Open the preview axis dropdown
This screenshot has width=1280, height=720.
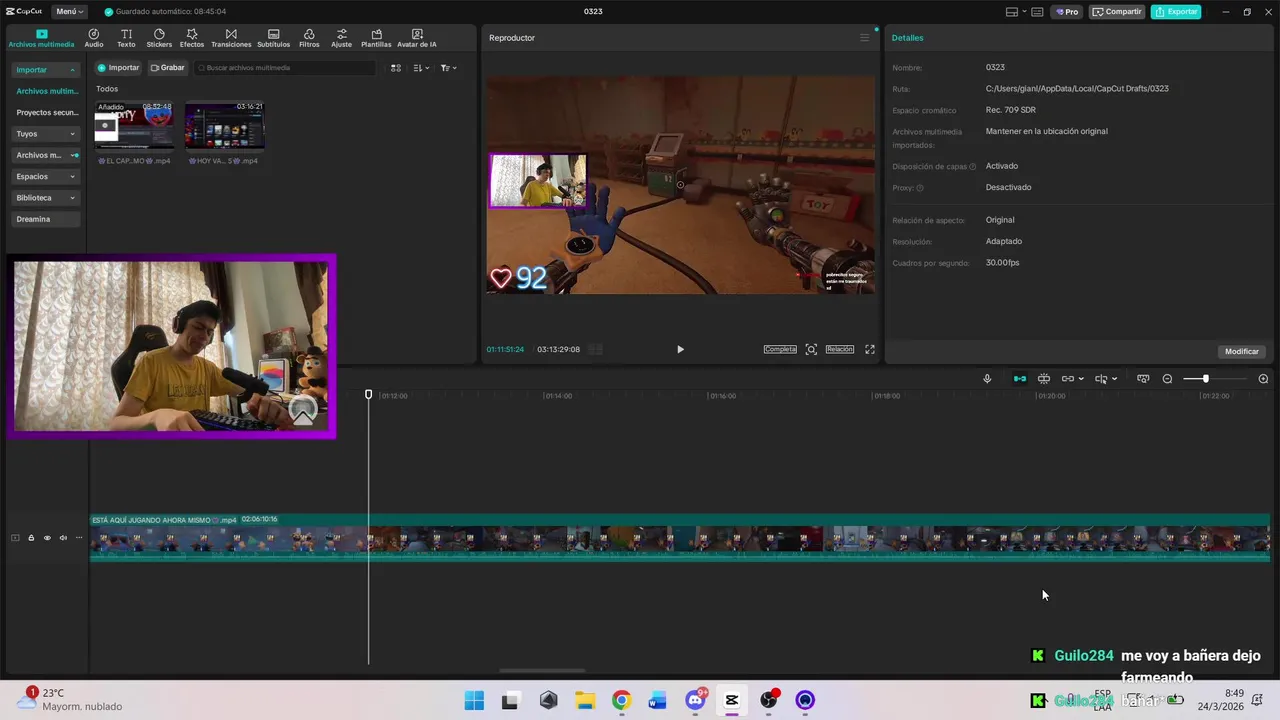(x=1106, y=379)
